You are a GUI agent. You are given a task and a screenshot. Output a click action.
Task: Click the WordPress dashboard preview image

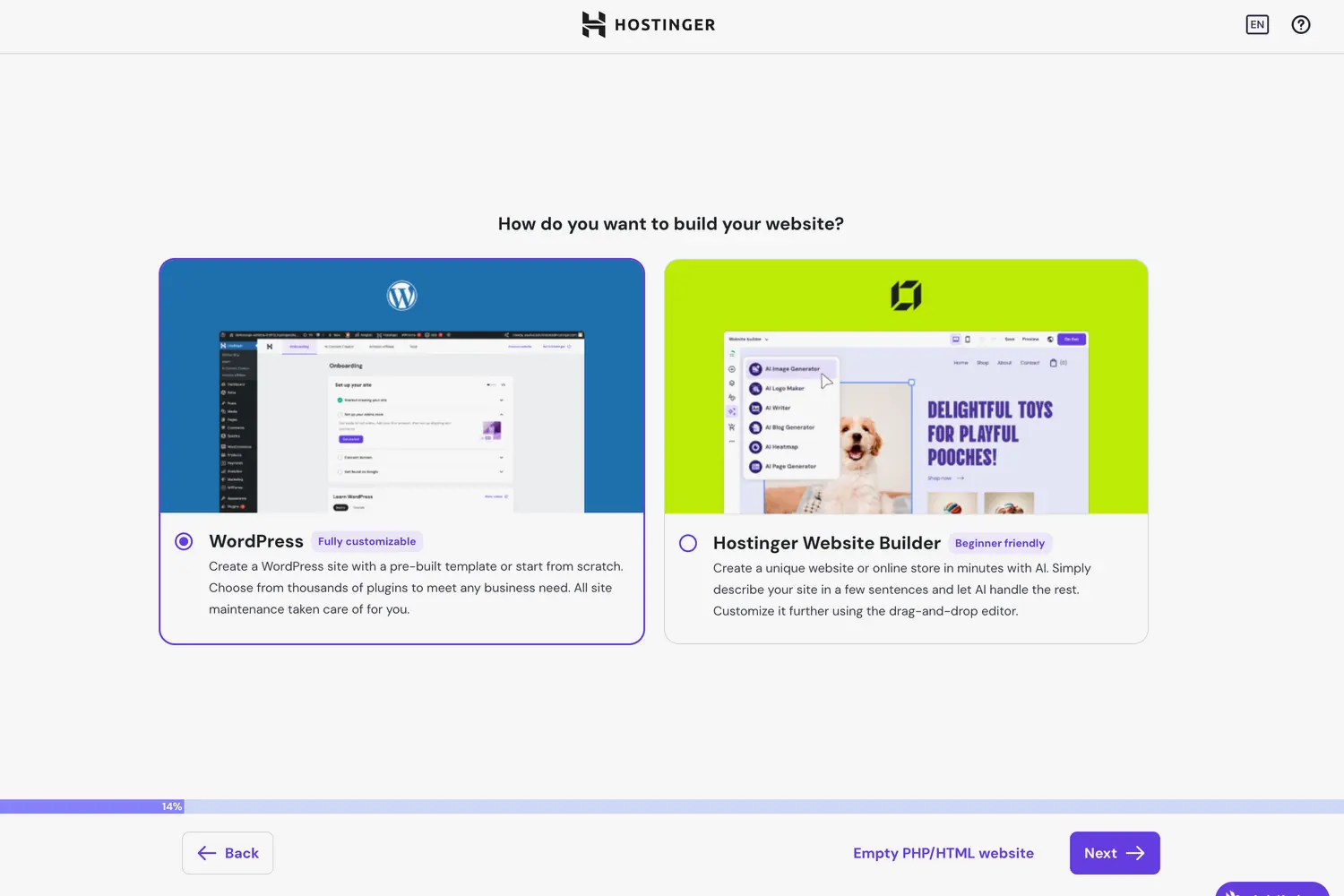point(401,422)
